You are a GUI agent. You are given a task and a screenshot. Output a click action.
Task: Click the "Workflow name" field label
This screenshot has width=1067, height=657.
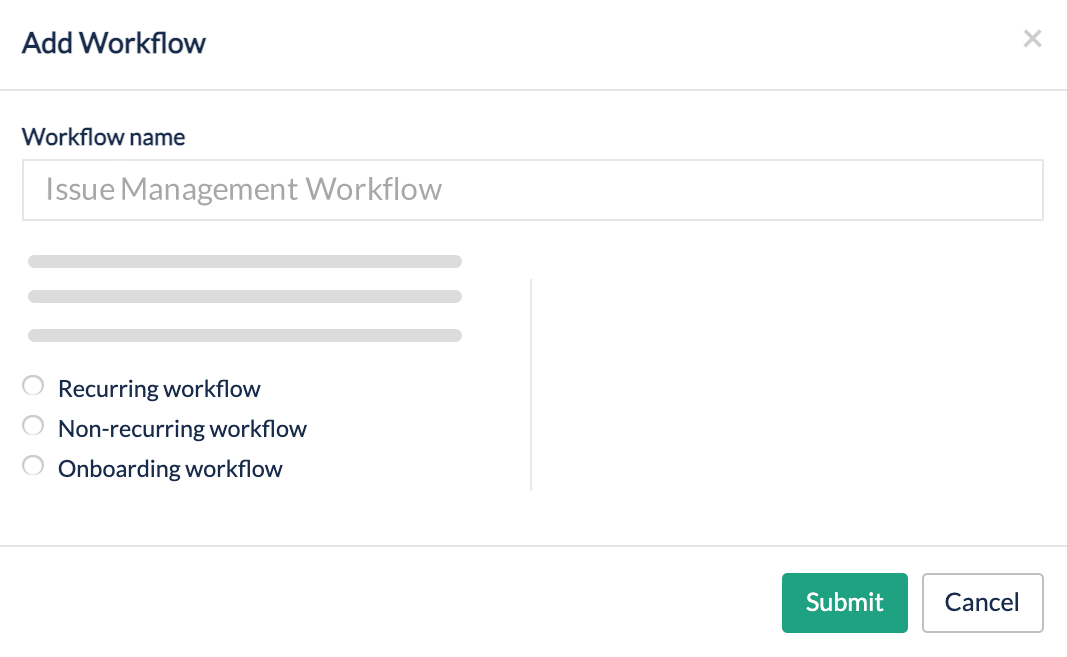click(x=104, y=137)
